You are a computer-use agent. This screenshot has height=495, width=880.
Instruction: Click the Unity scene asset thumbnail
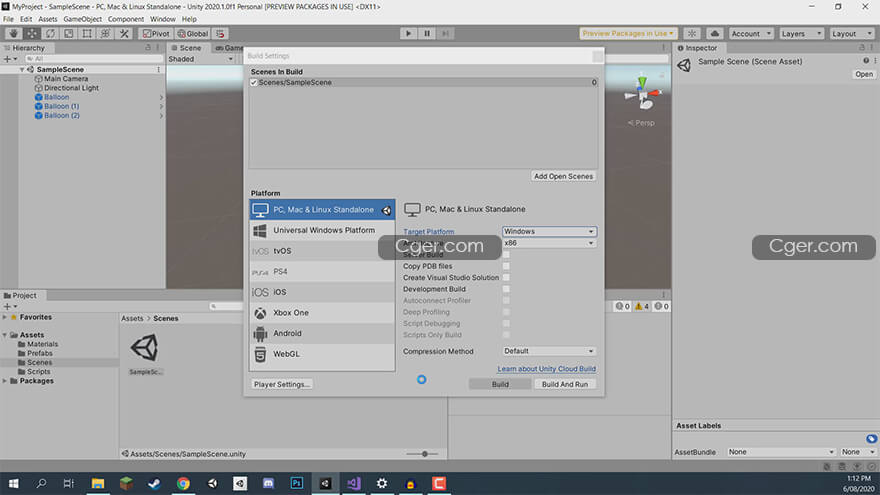click(145, 347)
